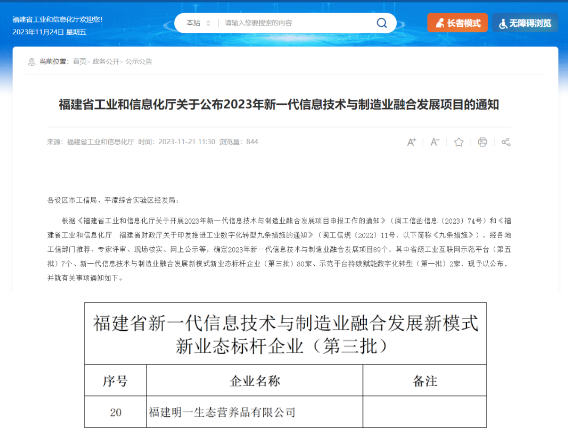Click 福建明一生态营养品有限公司 cell
This screenshot has height=436, width=568.
point(255,412)
